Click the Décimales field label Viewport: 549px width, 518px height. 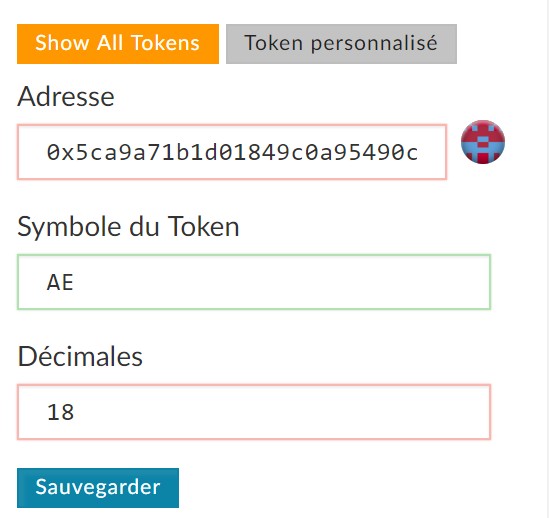[80, 357]
